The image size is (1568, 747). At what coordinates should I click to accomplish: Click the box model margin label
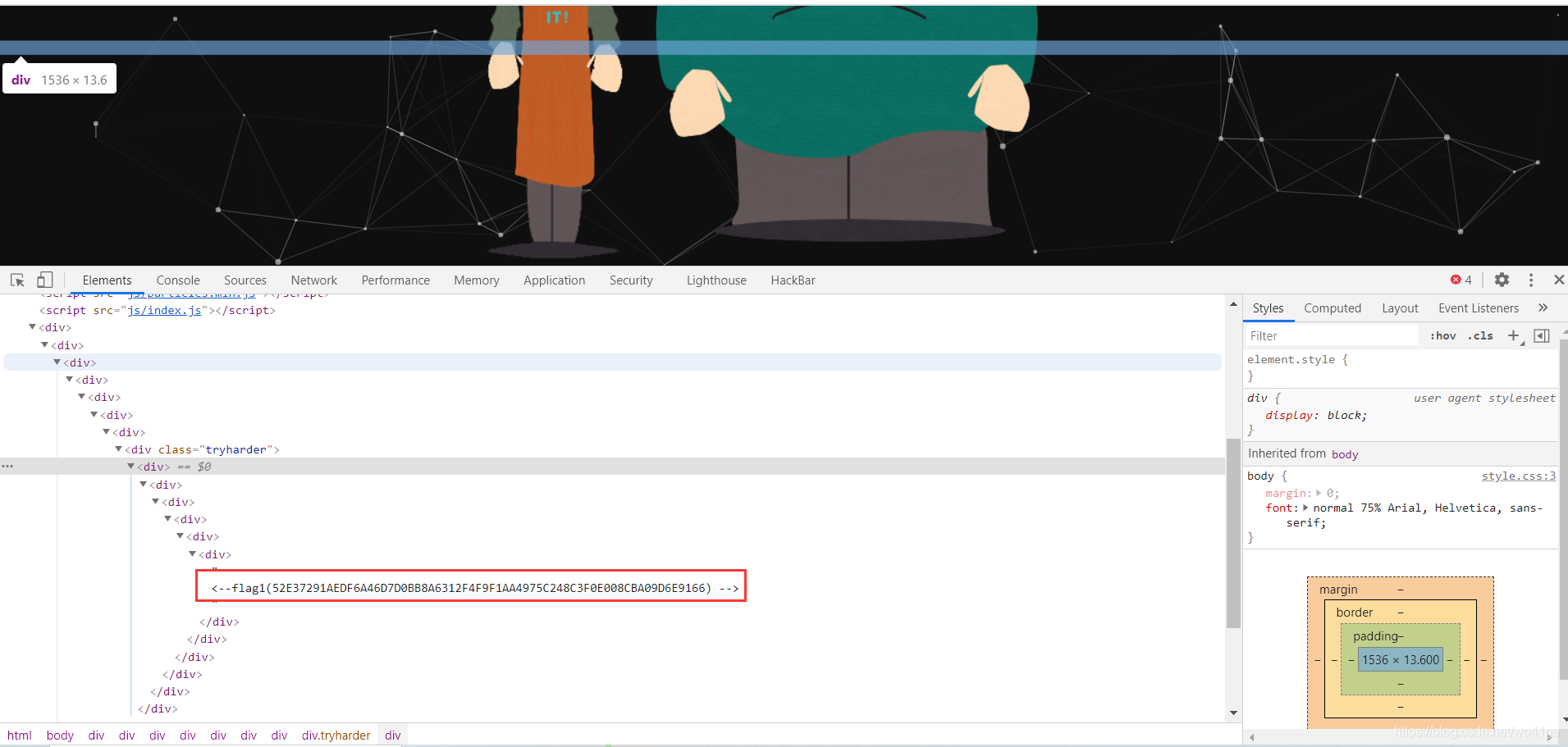point(1338,590)
